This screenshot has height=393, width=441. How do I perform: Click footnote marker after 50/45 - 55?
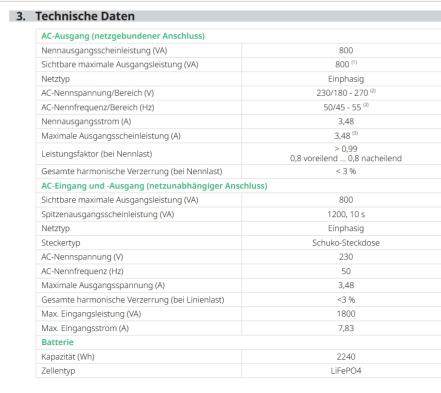pyautogui.click(x=366, y=105)
